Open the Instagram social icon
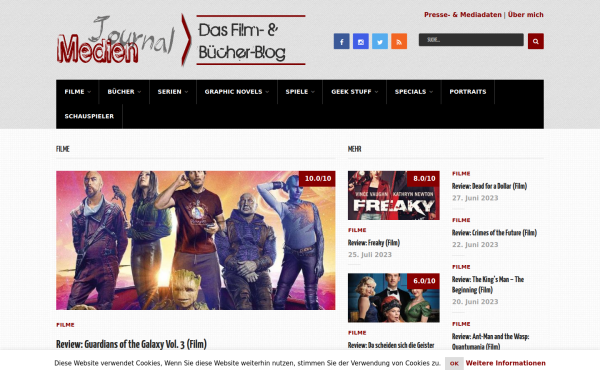Image resolution: width=600 pixels, height=375 pixels. [x=360, y=41]
